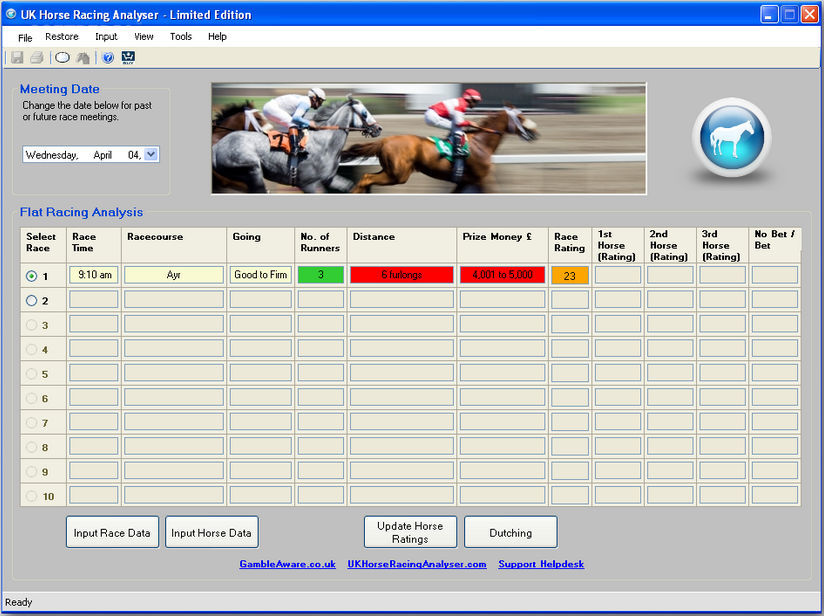The height and width of the screenshot is (616, 824).
Task: Click the red 6 furlongs Distance cell
Action: tap(401, 275)
